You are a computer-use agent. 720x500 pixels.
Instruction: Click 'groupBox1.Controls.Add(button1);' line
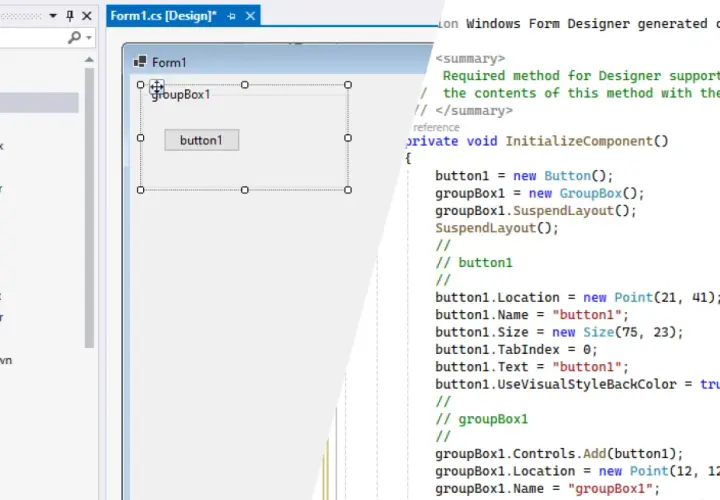559,454
